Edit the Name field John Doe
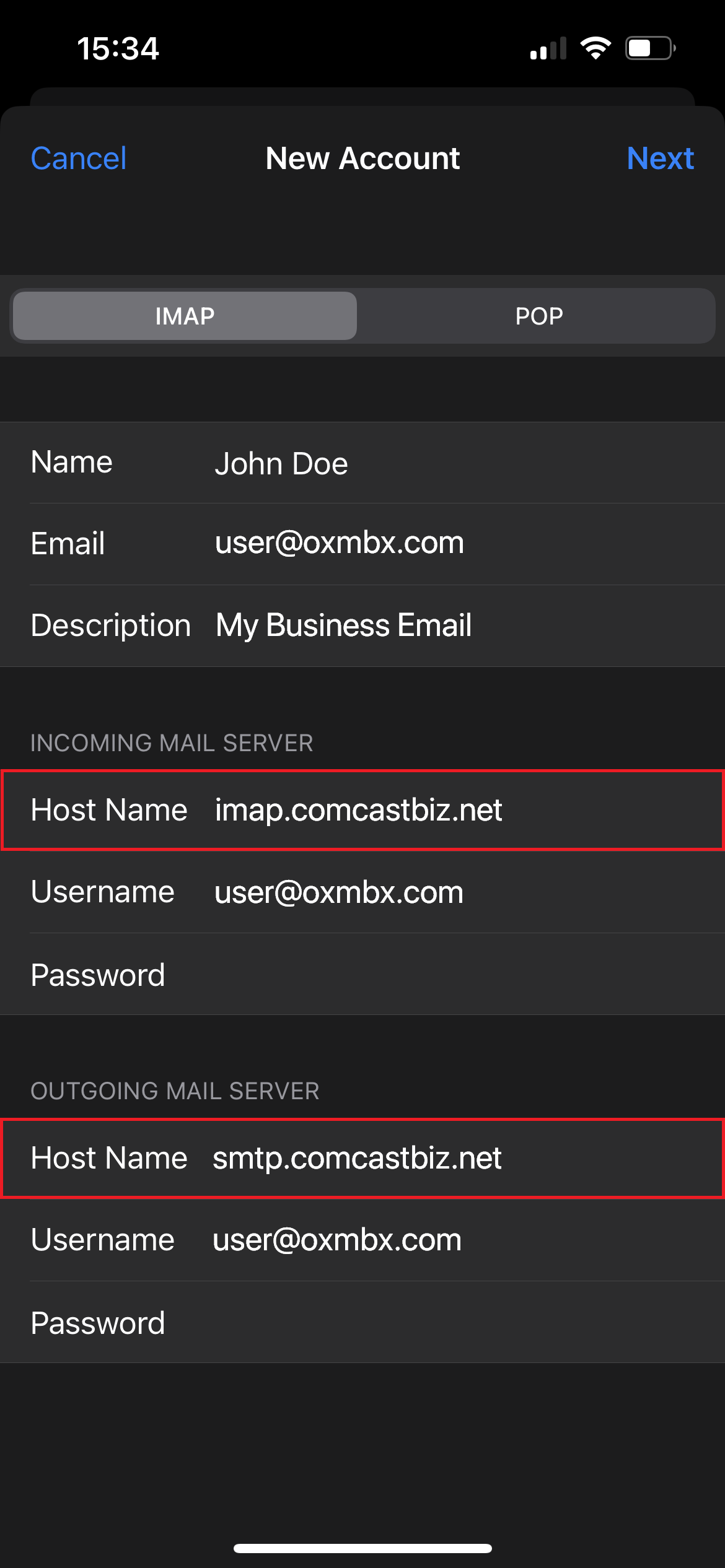Screen dimensions: 725x1568 362,463
